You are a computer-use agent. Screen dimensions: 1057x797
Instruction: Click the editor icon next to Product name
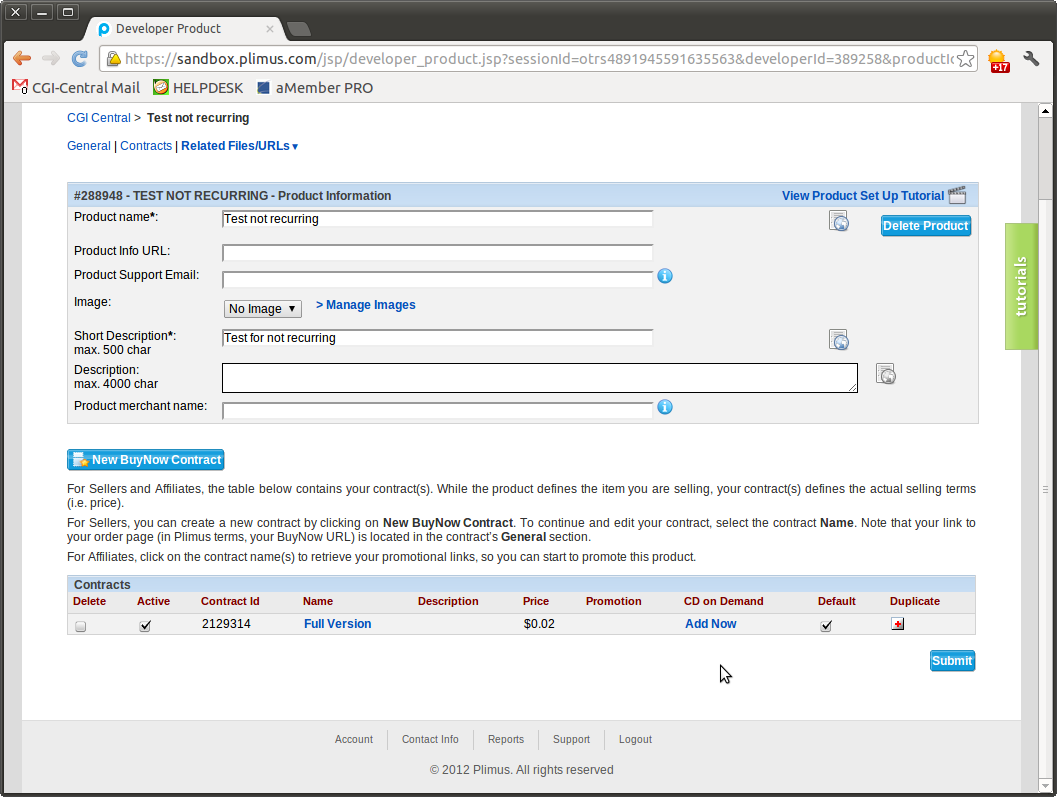(x=838, y=221)
